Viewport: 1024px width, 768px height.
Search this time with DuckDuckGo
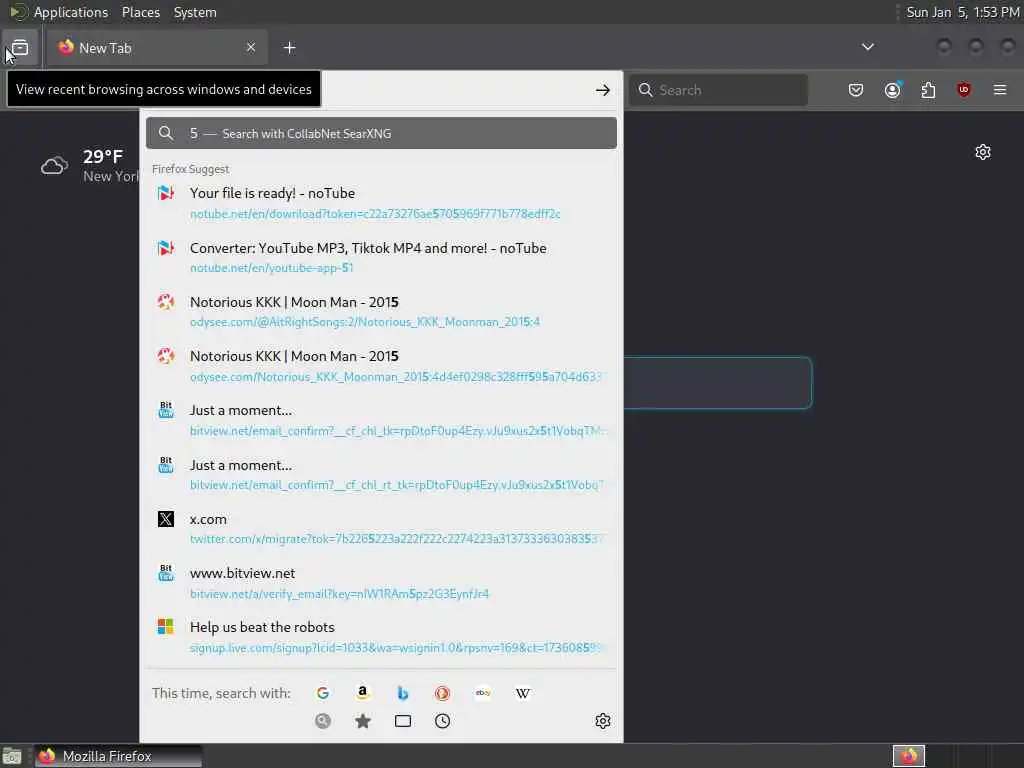tap(443, 693)
